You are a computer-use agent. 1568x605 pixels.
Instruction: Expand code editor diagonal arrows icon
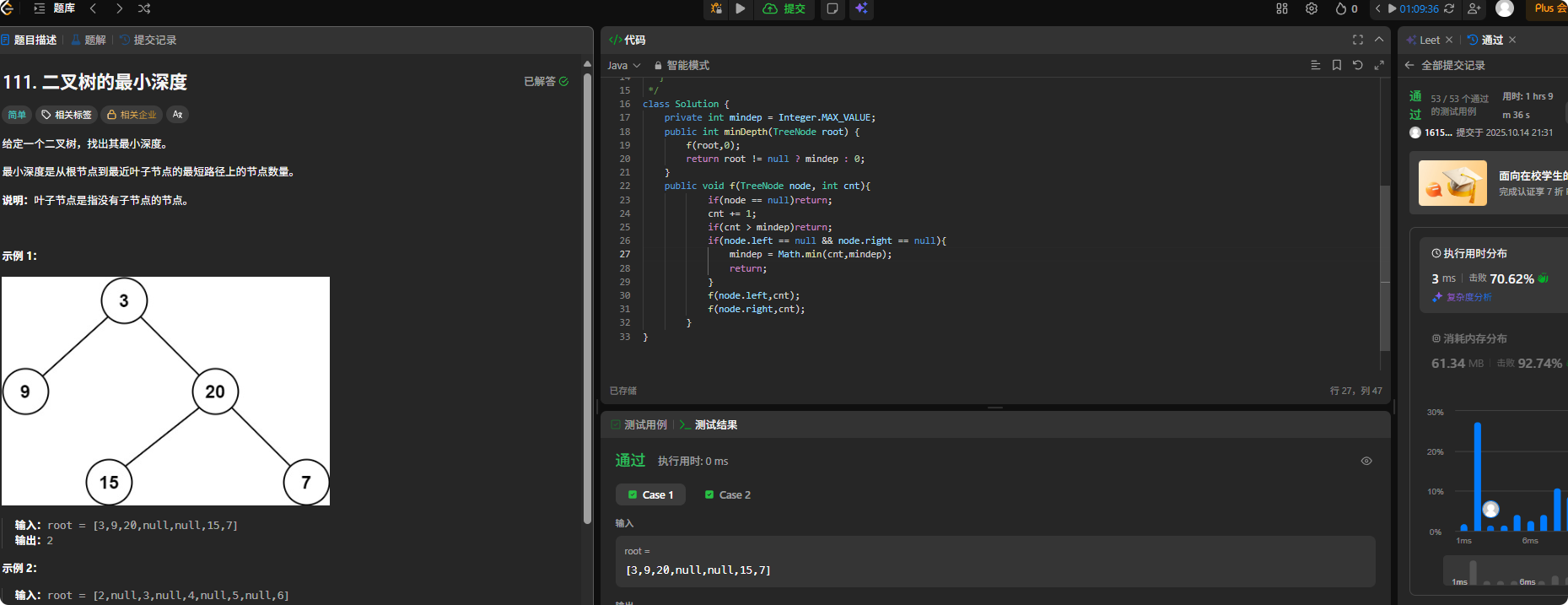pyautogui.click(x=1379, y=65)
